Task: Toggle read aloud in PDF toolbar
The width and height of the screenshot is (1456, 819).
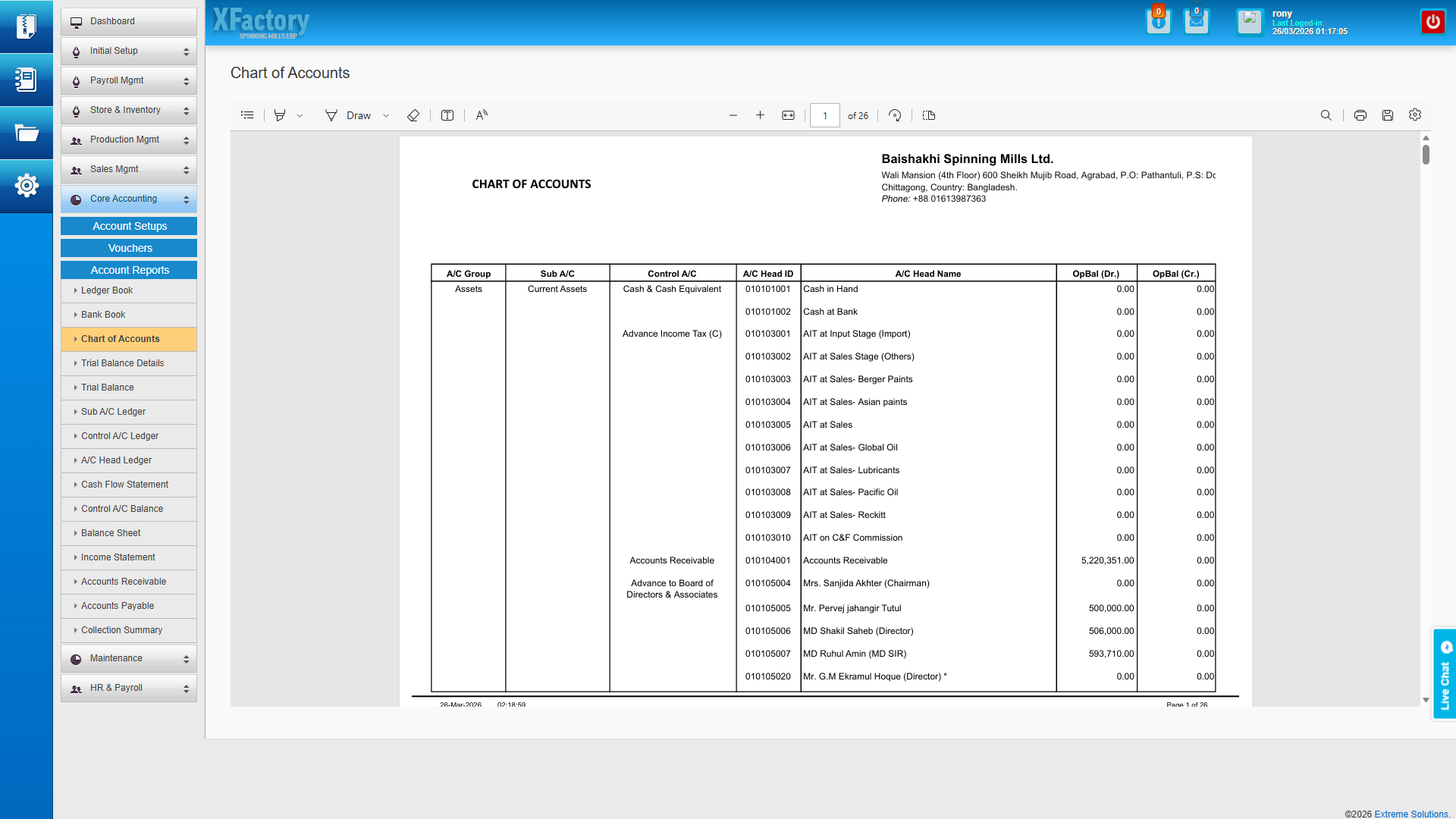Action: coord(482,115)
